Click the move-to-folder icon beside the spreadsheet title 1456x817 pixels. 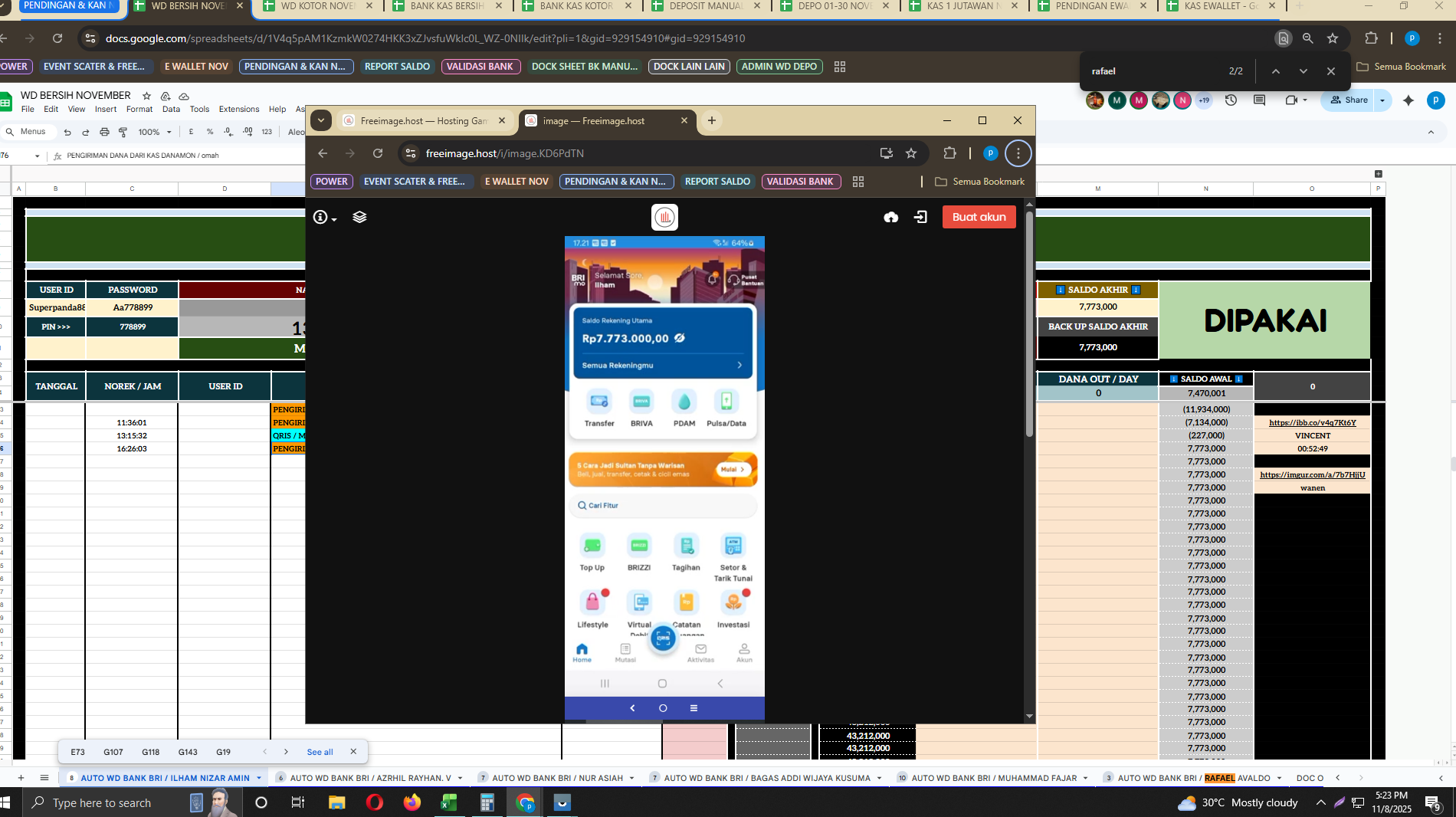[x=166, y=96]
